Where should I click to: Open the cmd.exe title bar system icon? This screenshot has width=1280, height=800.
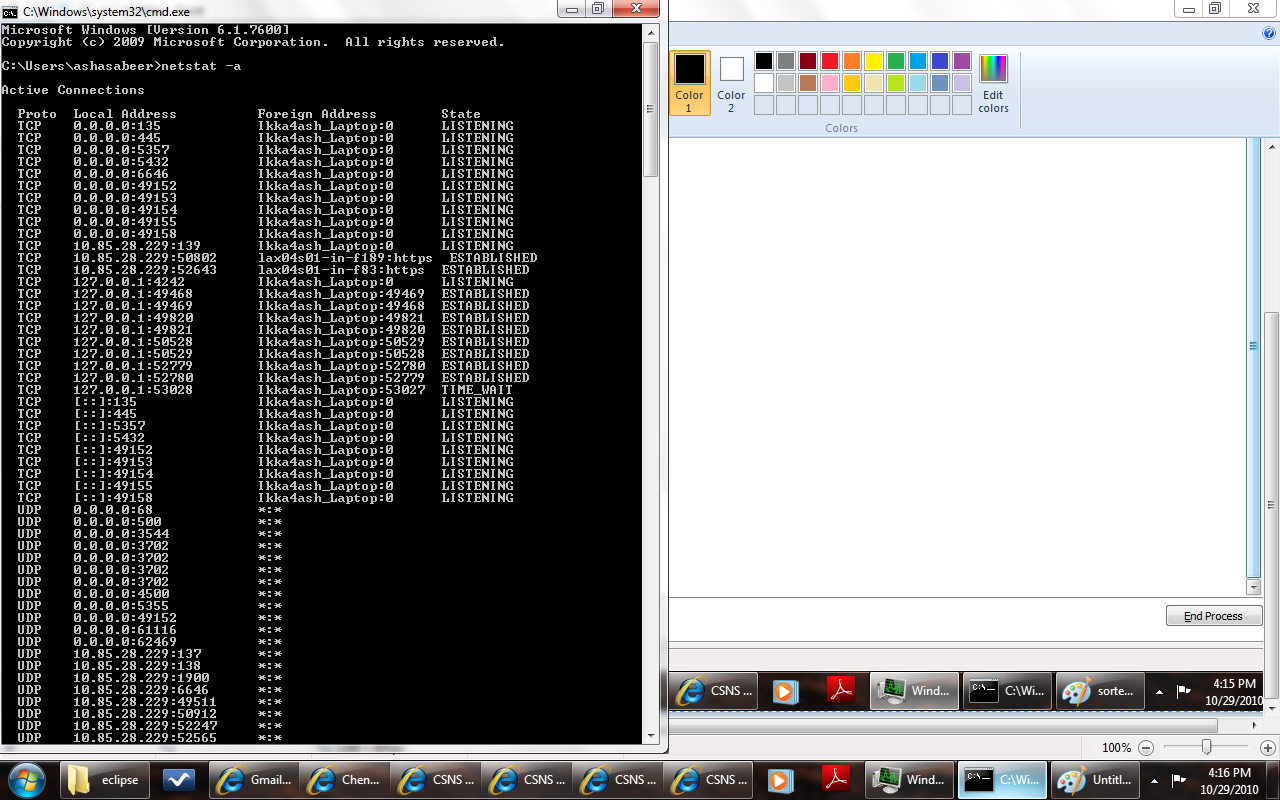pyautogui.click(x=10, y=11)
